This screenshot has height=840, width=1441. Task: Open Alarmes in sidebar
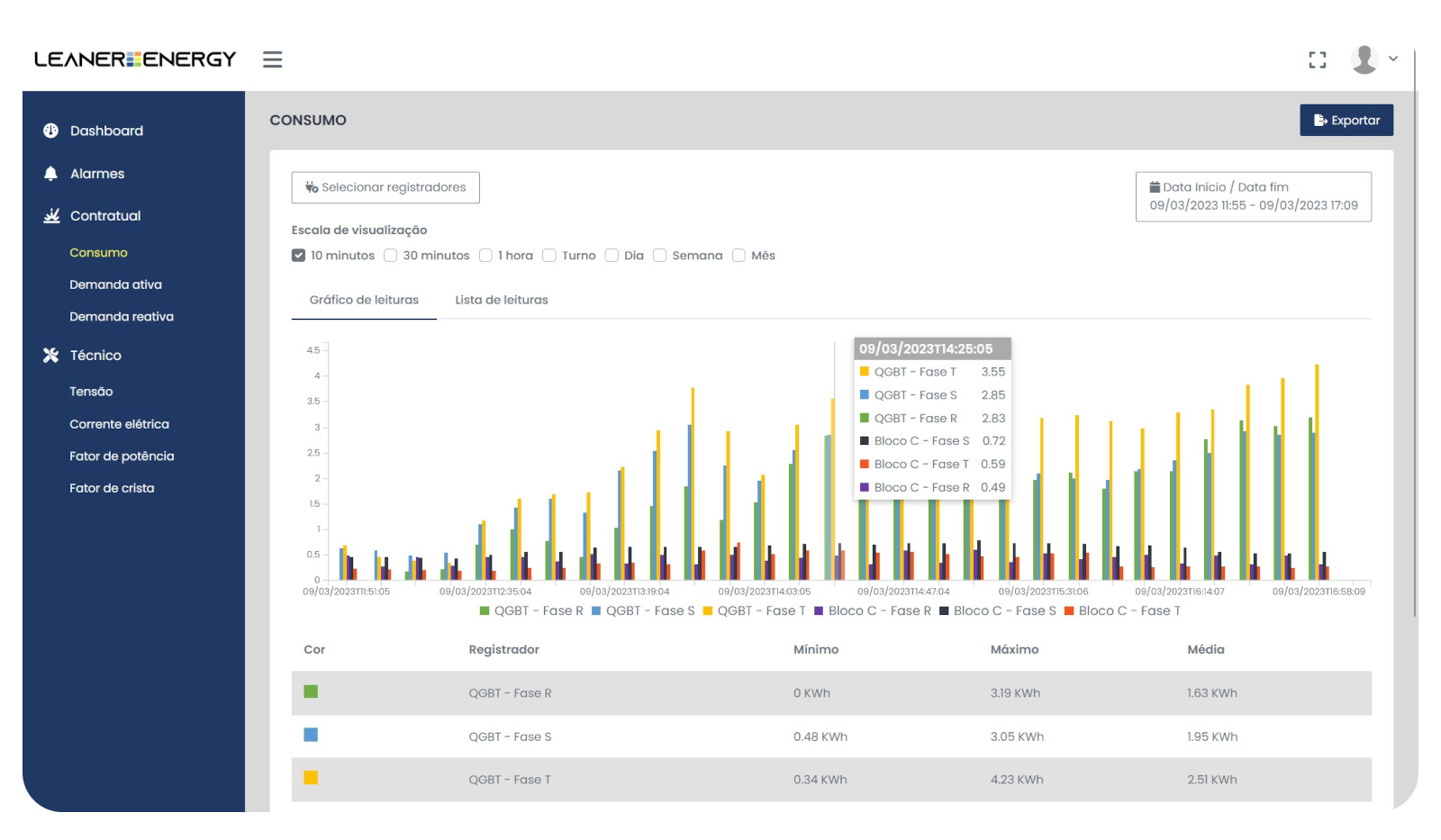97,174
